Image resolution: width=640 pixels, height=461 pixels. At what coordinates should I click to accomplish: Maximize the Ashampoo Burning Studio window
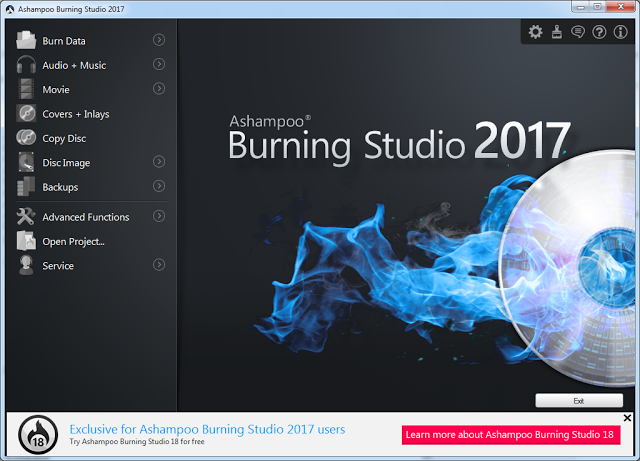[597, 7]
